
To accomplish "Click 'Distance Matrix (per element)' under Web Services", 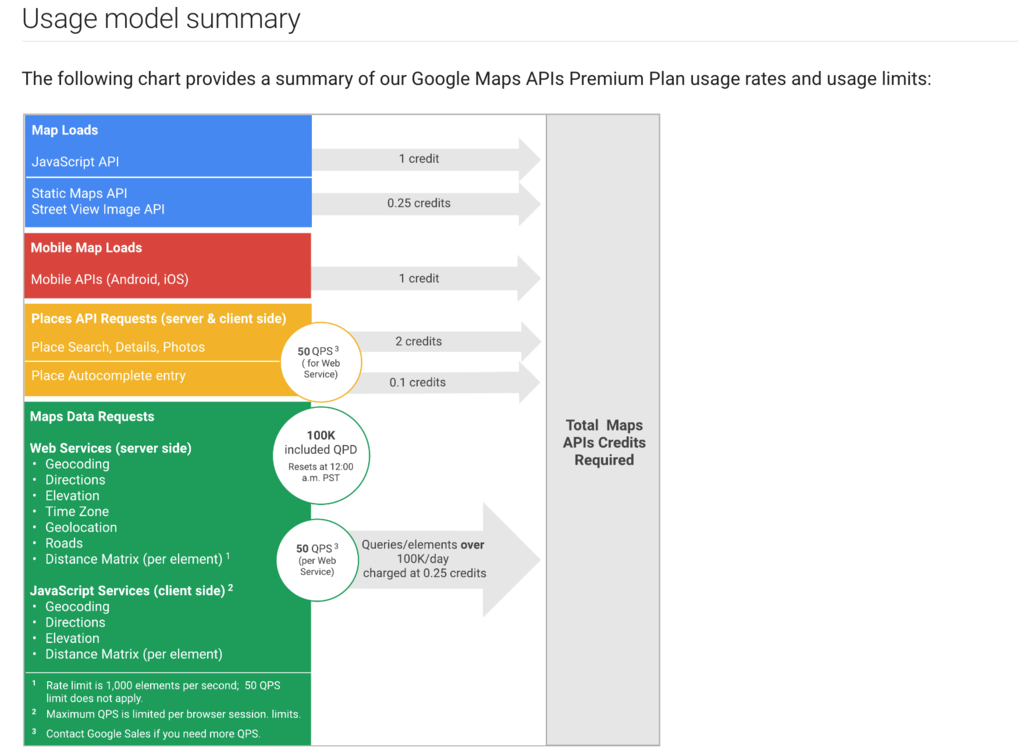I will [x=134, y=559].
